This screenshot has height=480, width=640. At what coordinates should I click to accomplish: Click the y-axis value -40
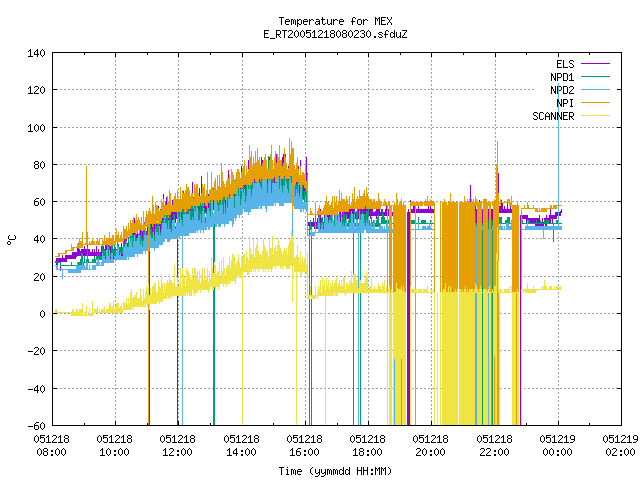(x=36, y=389)
